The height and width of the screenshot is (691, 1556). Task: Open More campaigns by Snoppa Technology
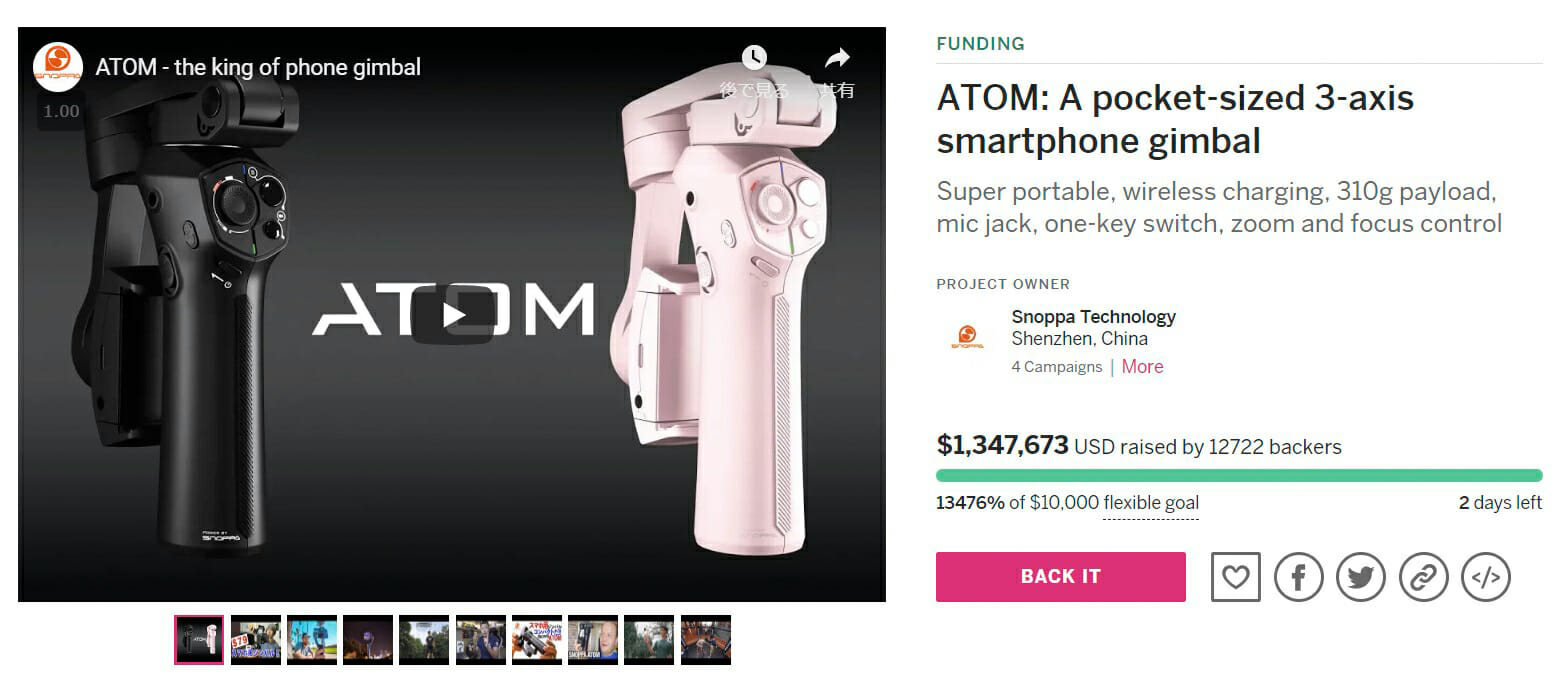point(1142,366)
